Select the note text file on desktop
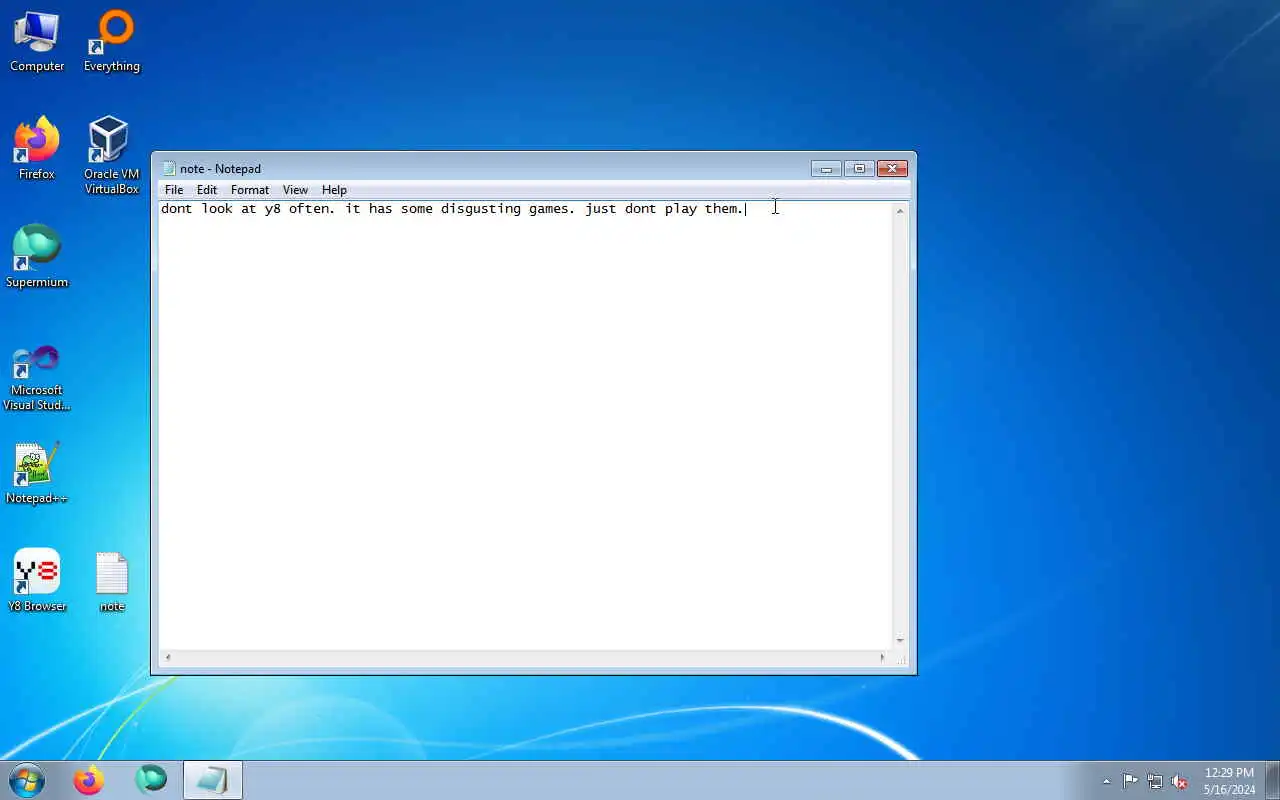Viewport: 1280px width, 800px height. click(x=112, y=582)
